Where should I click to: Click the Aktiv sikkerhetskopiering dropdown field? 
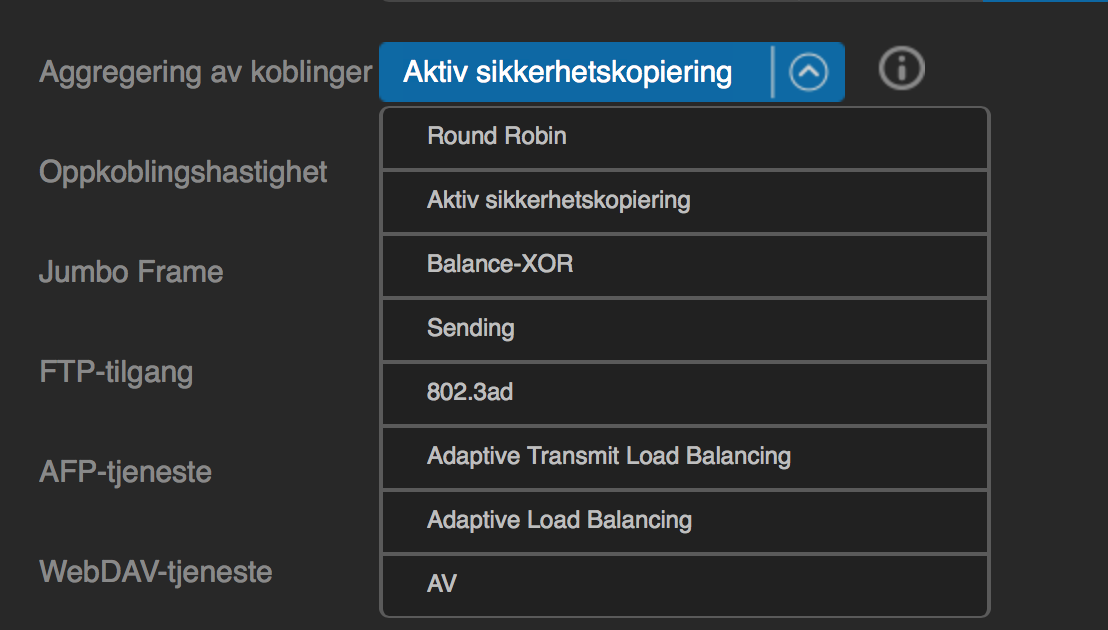(612, 71)
